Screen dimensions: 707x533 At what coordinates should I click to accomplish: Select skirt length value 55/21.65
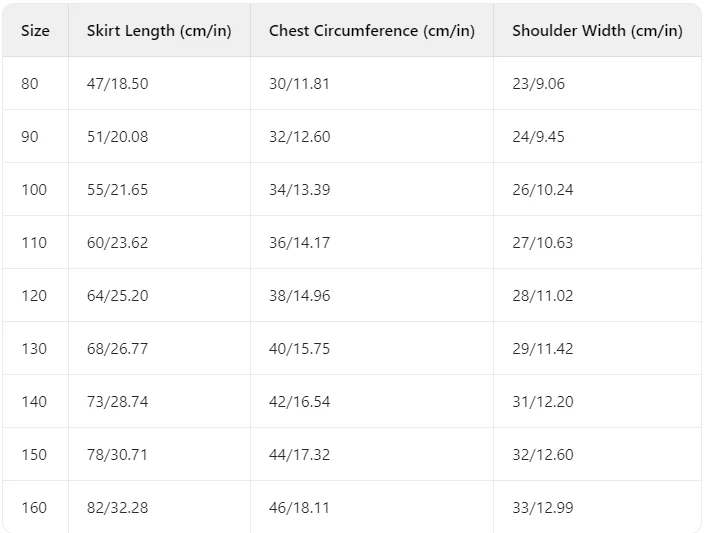[117, 190]
